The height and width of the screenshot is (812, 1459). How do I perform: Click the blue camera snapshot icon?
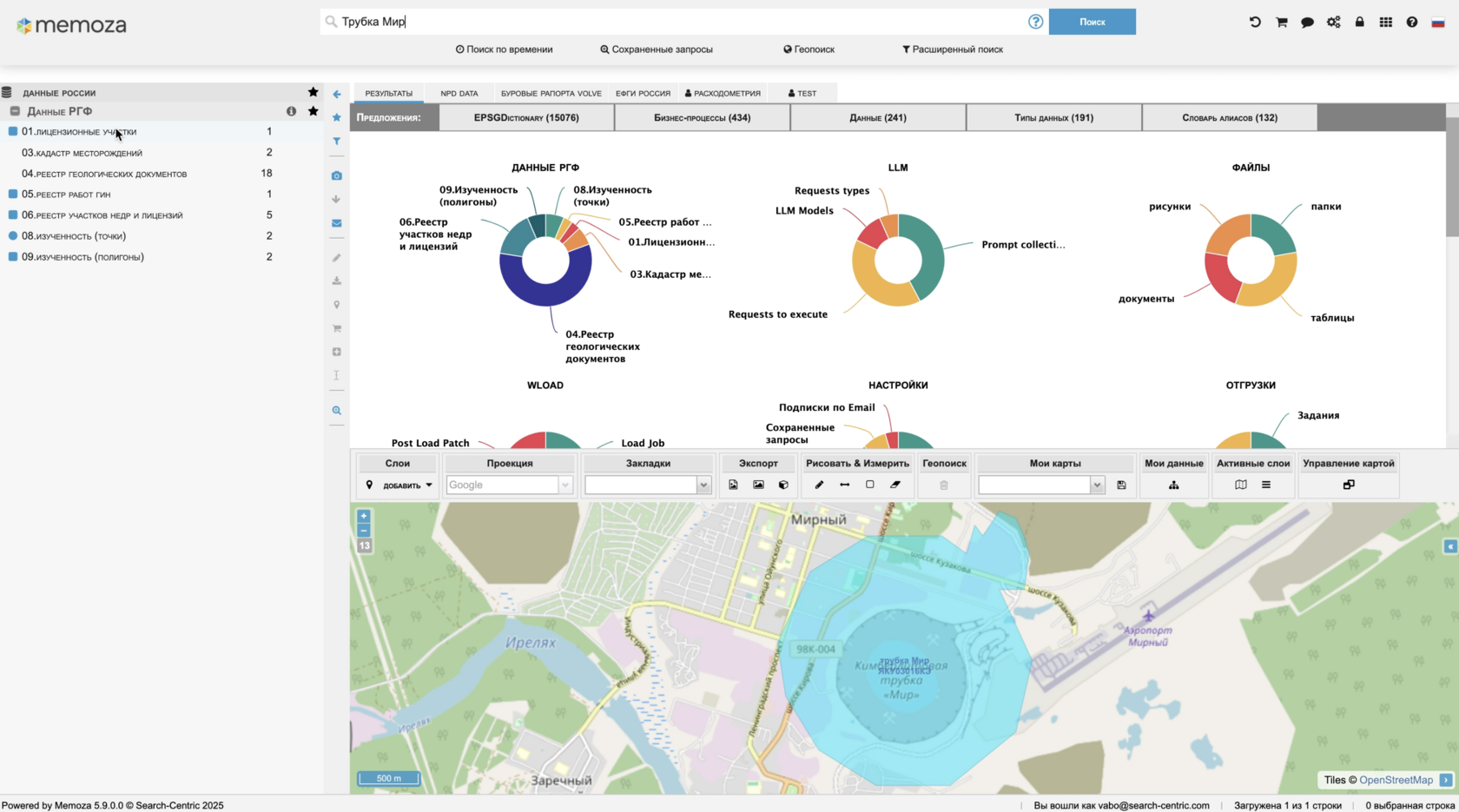click(337, 175)
